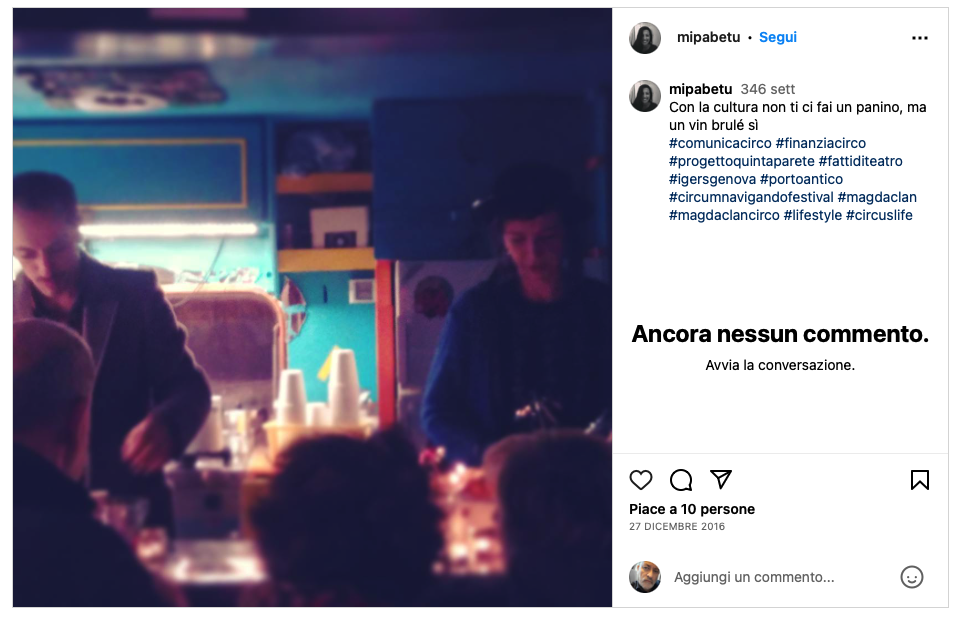Open comments with the speech bubble icon
Image resolution: width=960 pixels, height=619 pixels.
[681, 480]
